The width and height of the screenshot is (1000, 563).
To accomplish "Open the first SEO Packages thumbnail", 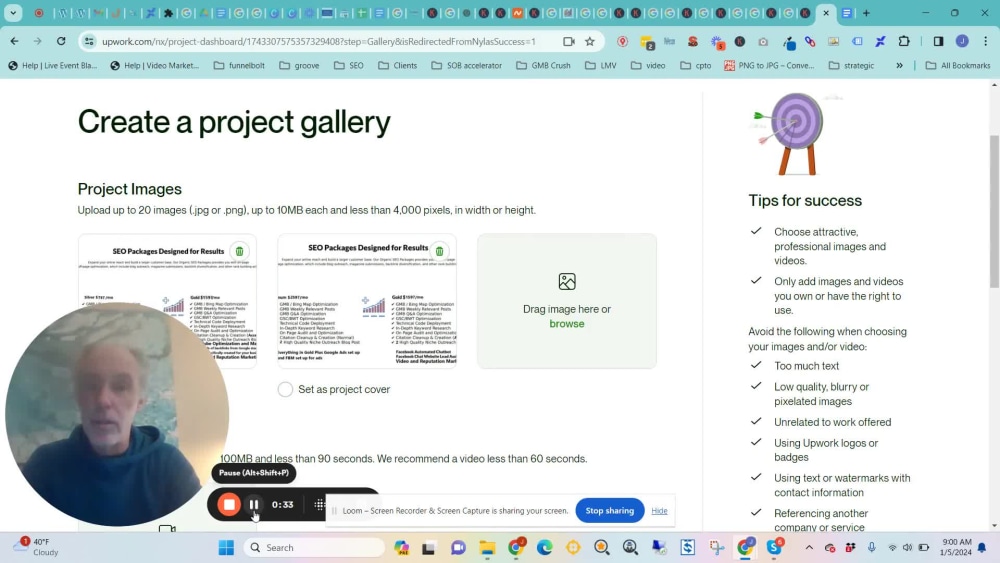I will coord(167,301).
